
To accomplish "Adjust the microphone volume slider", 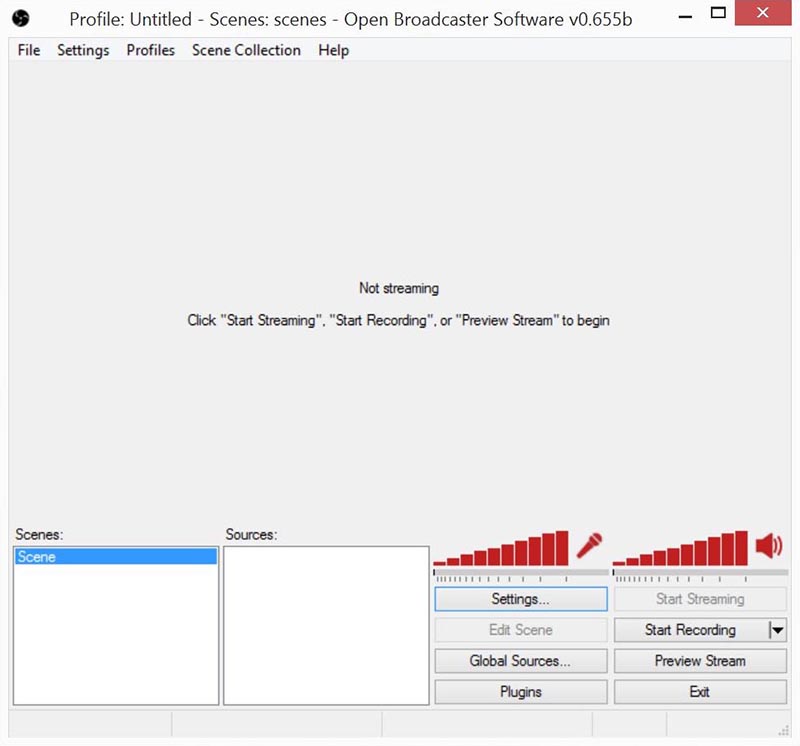I will coord(520,576).
